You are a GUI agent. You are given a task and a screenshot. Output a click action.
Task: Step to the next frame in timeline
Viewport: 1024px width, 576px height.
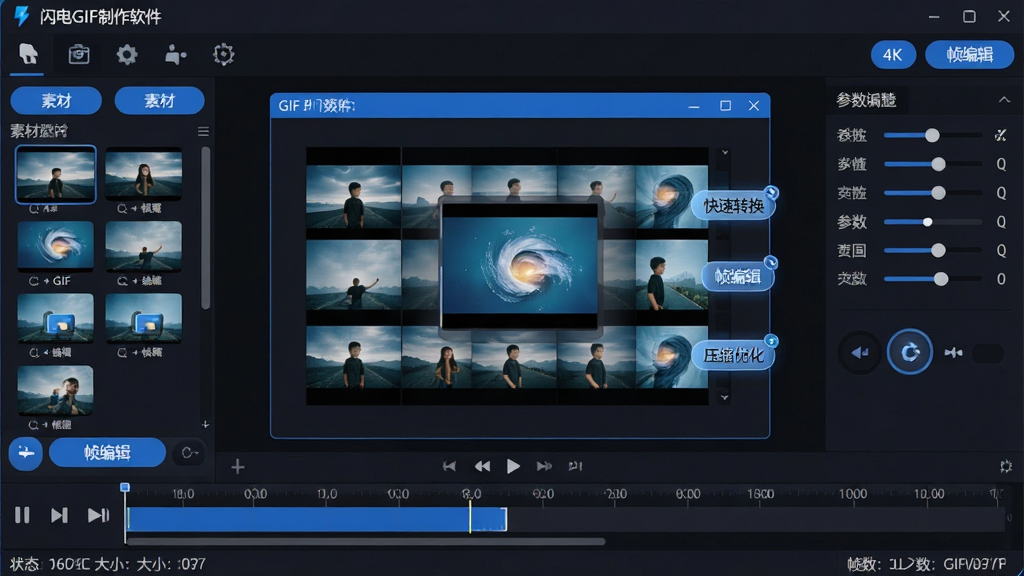click(x=59, y=515)
